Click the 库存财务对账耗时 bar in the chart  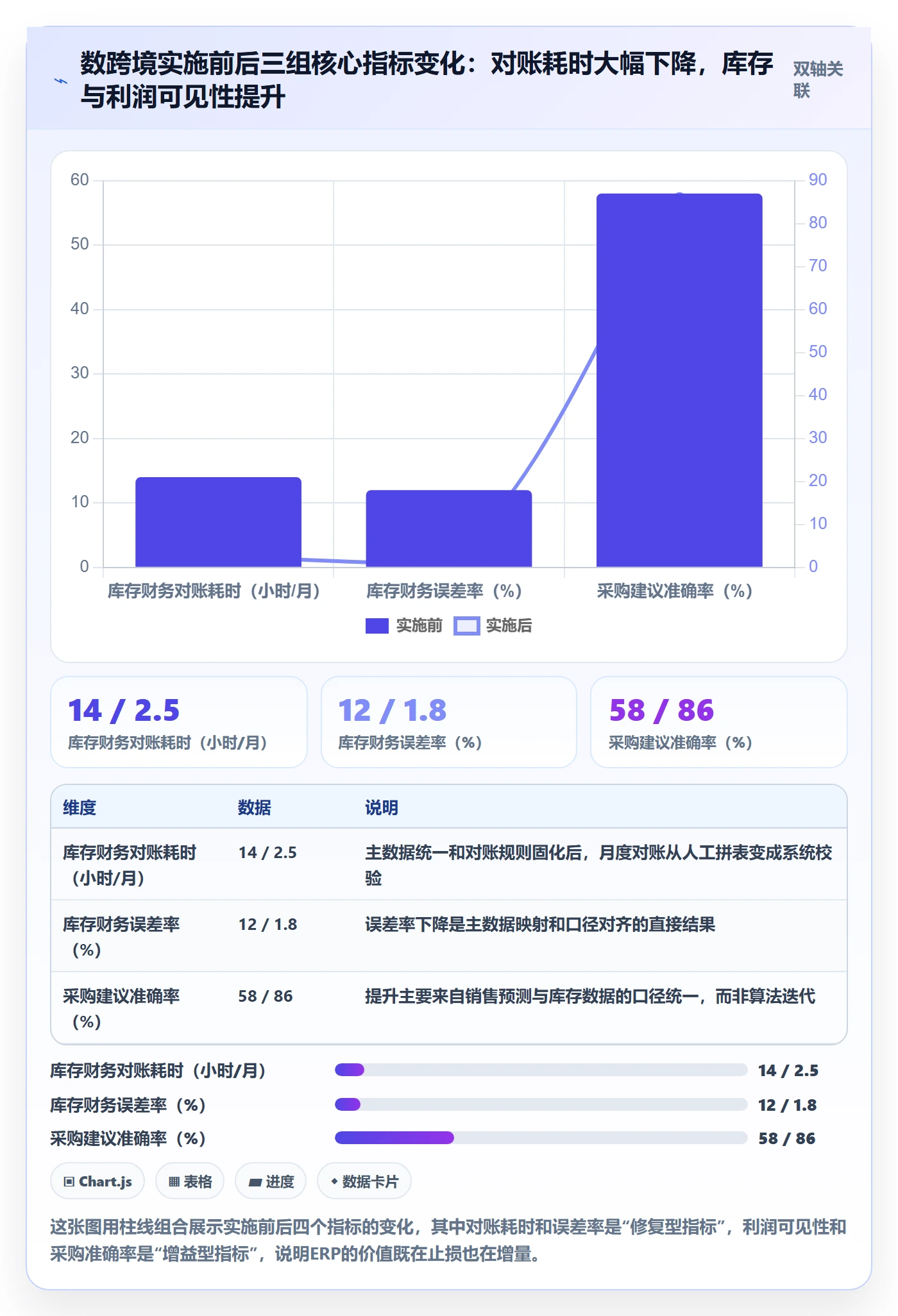[x=218, y=522]
